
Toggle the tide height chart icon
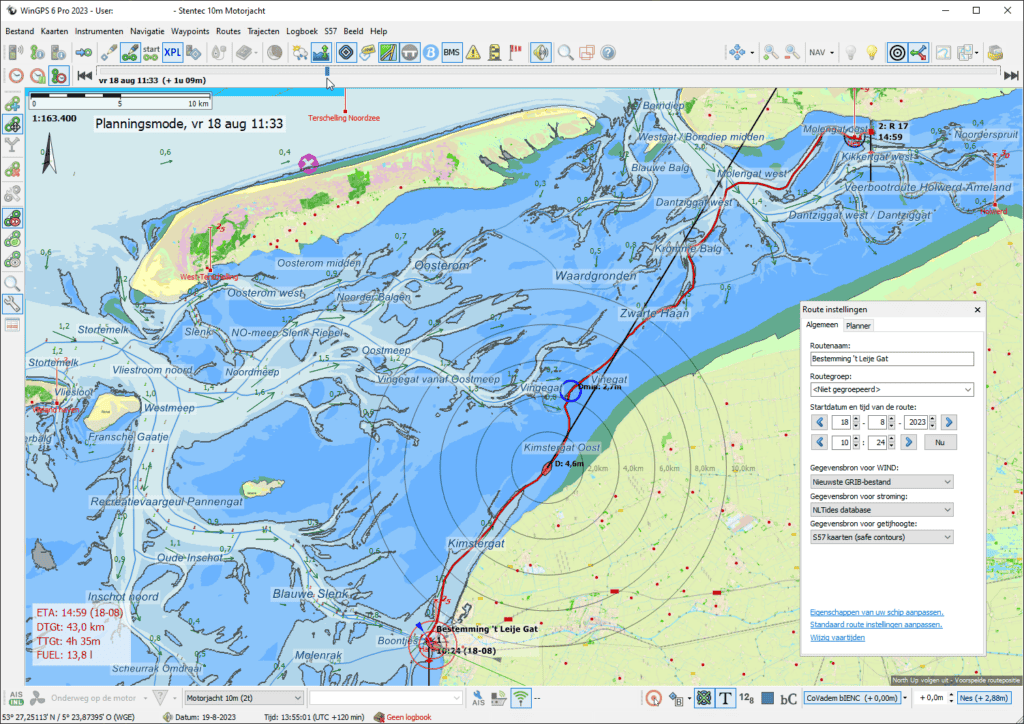(x=321, y=52)
